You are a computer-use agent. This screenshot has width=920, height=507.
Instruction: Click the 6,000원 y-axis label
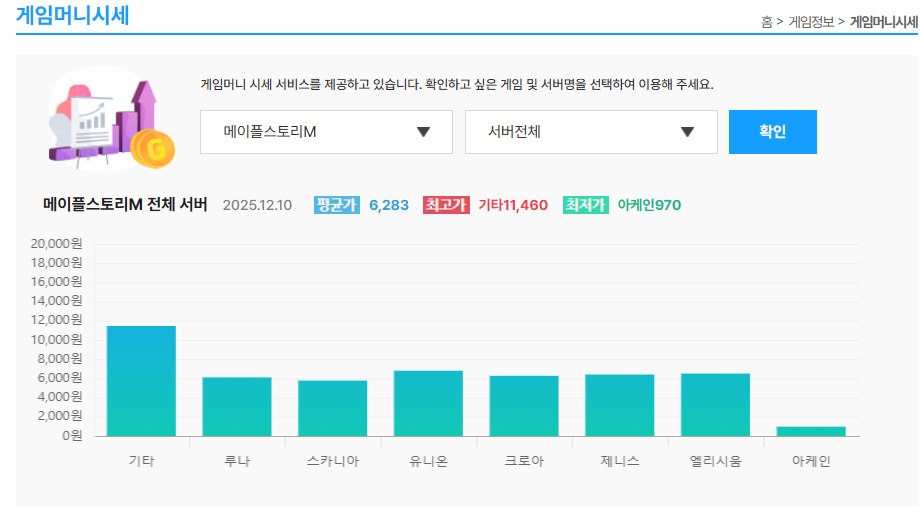pyautogui.click(x=60, y=377)
